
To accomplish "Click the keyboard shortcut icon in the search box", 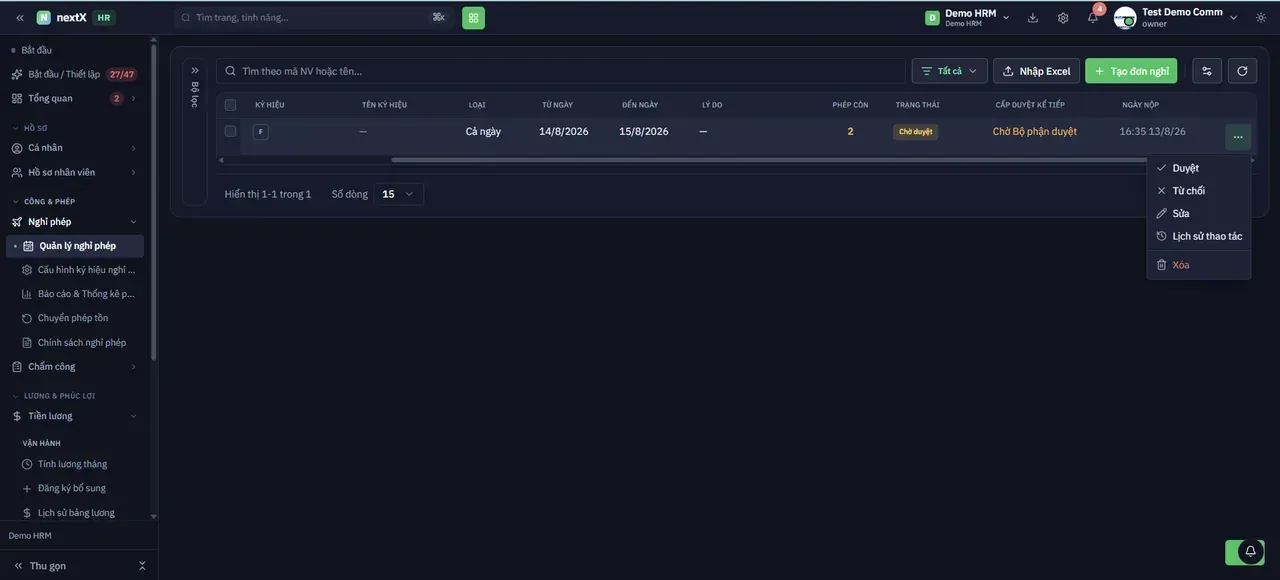I will point(438,18).
